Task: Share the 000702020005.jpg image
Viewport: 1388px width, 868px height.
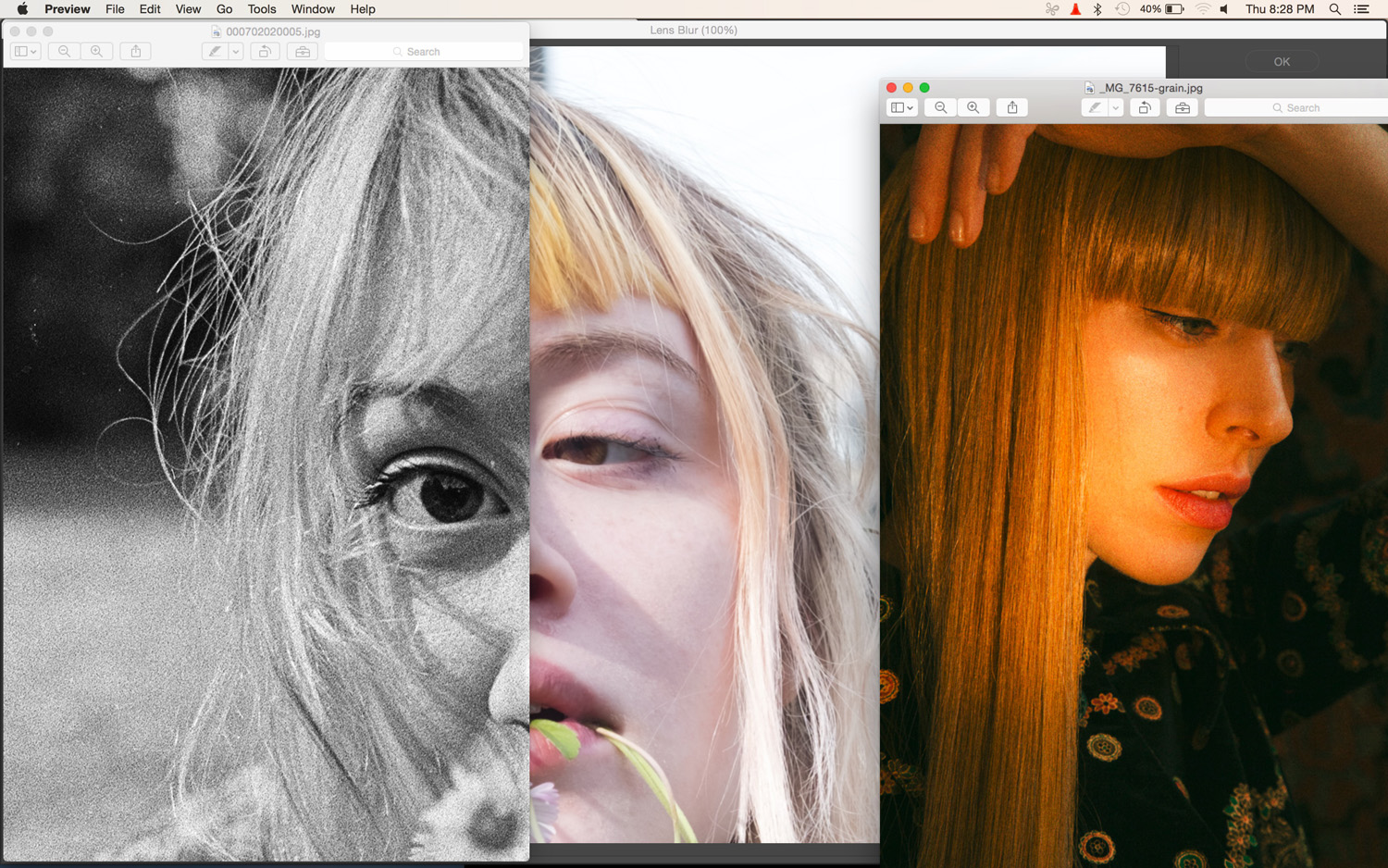Action: click(x=136, y=52)
